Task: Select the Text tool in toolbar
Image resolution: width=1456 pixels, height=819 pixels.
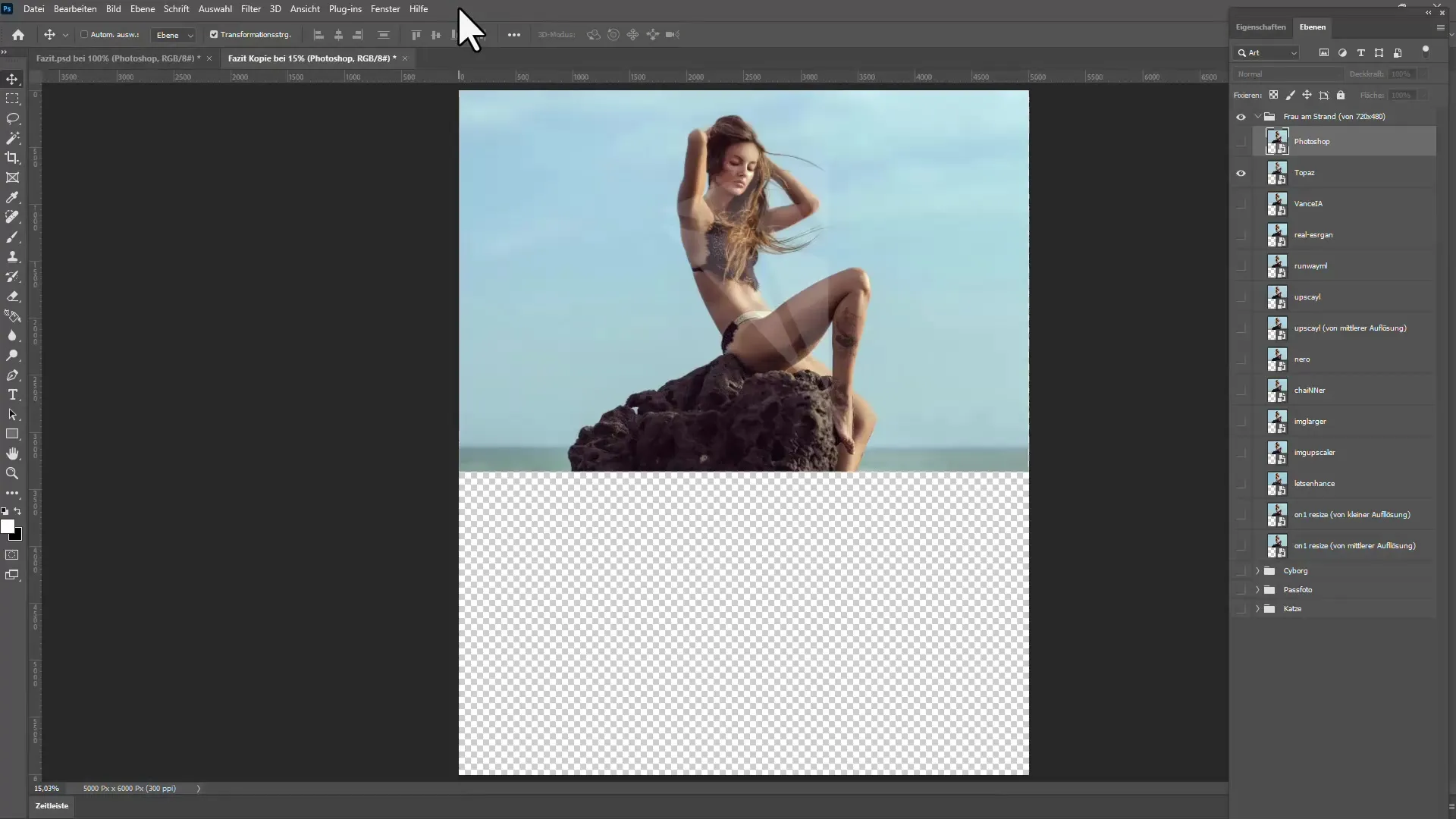Action: [13, 394]
